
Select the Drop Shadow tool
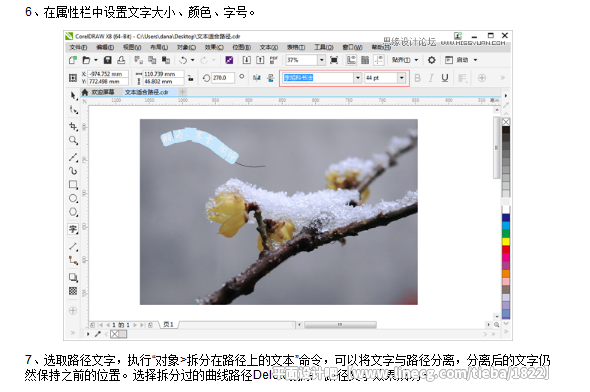[x=73, y=278]
